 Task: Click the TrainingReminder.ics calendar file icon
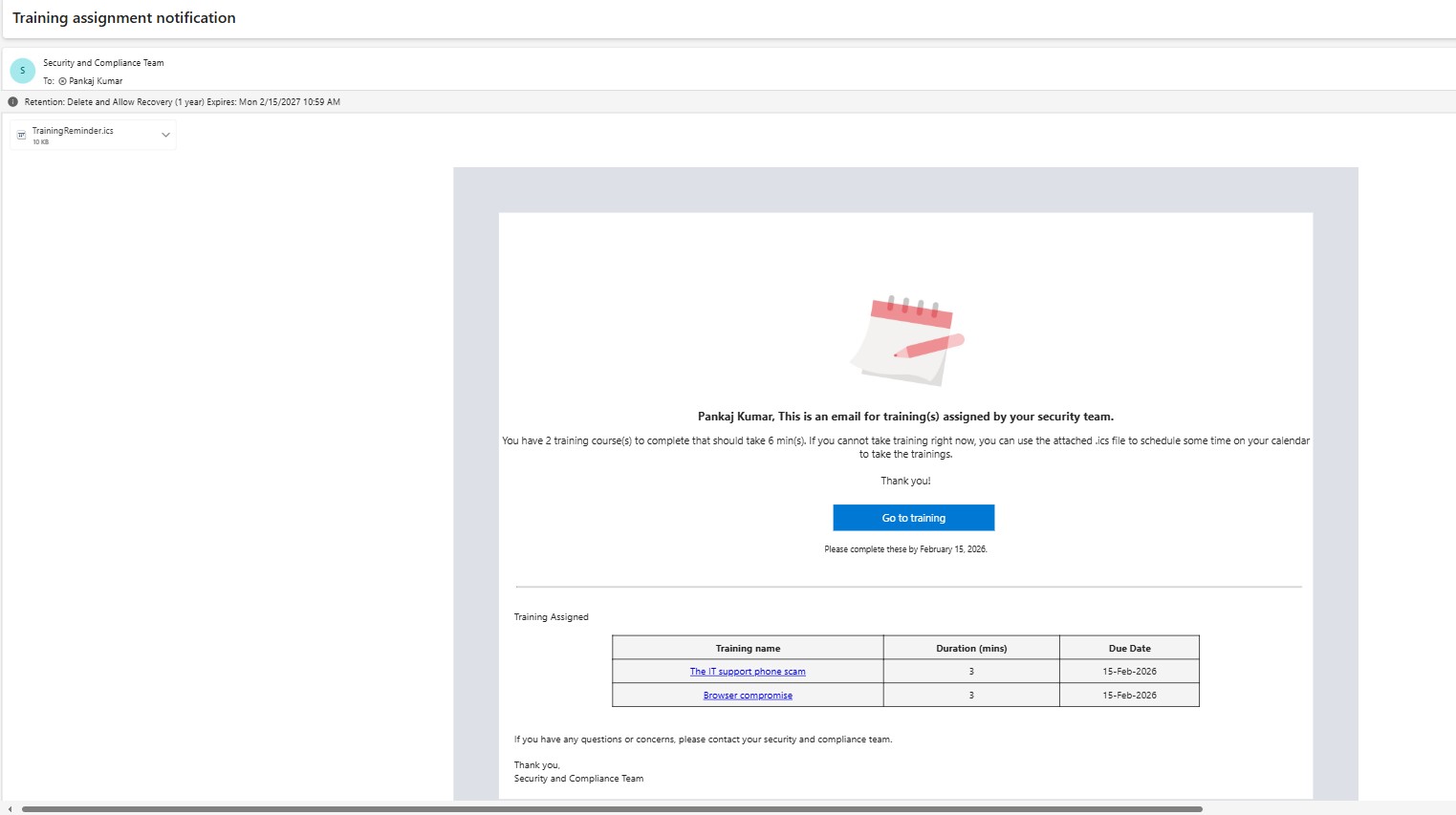click(22, 136)
